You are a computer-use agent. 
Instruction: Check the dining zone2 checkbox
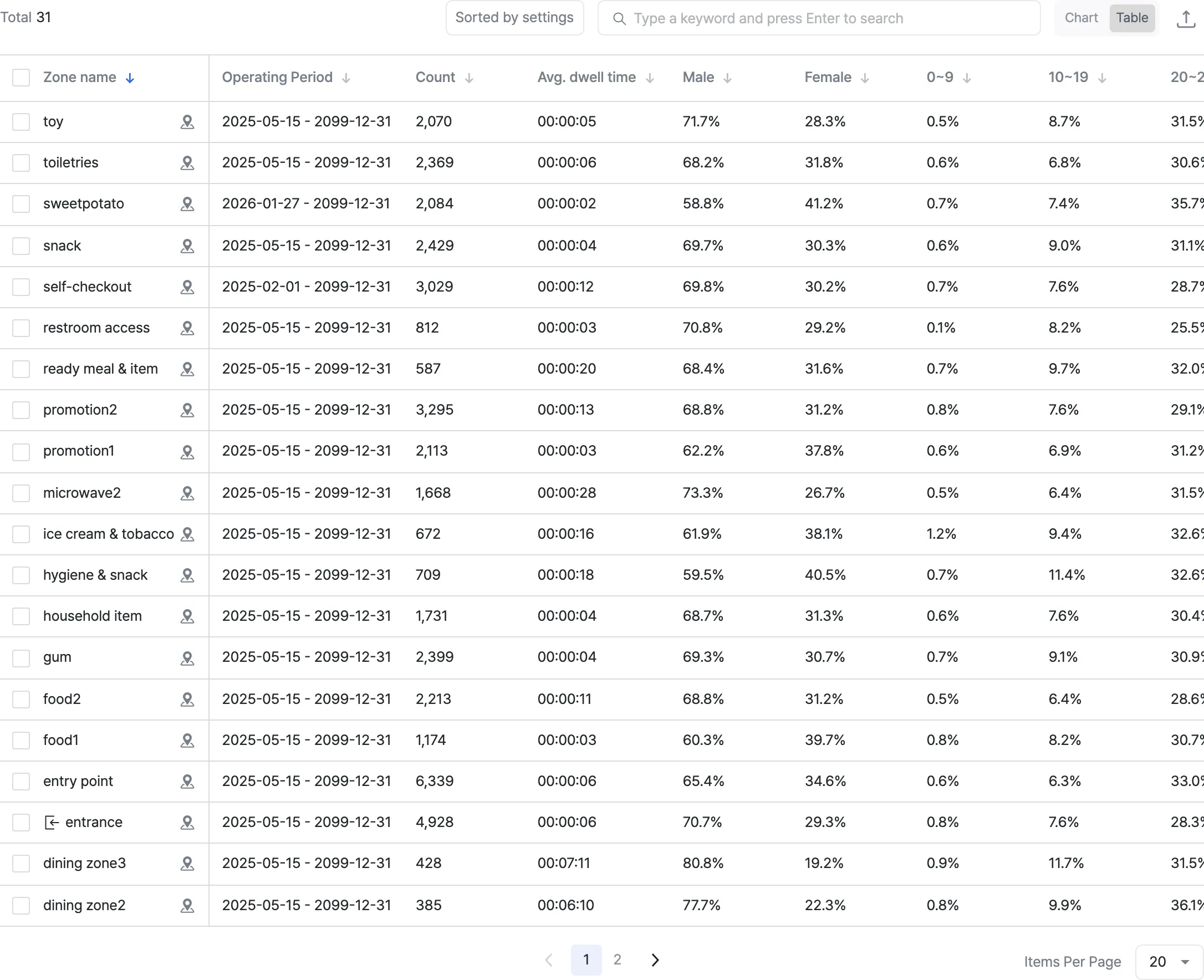pos(21,906)
